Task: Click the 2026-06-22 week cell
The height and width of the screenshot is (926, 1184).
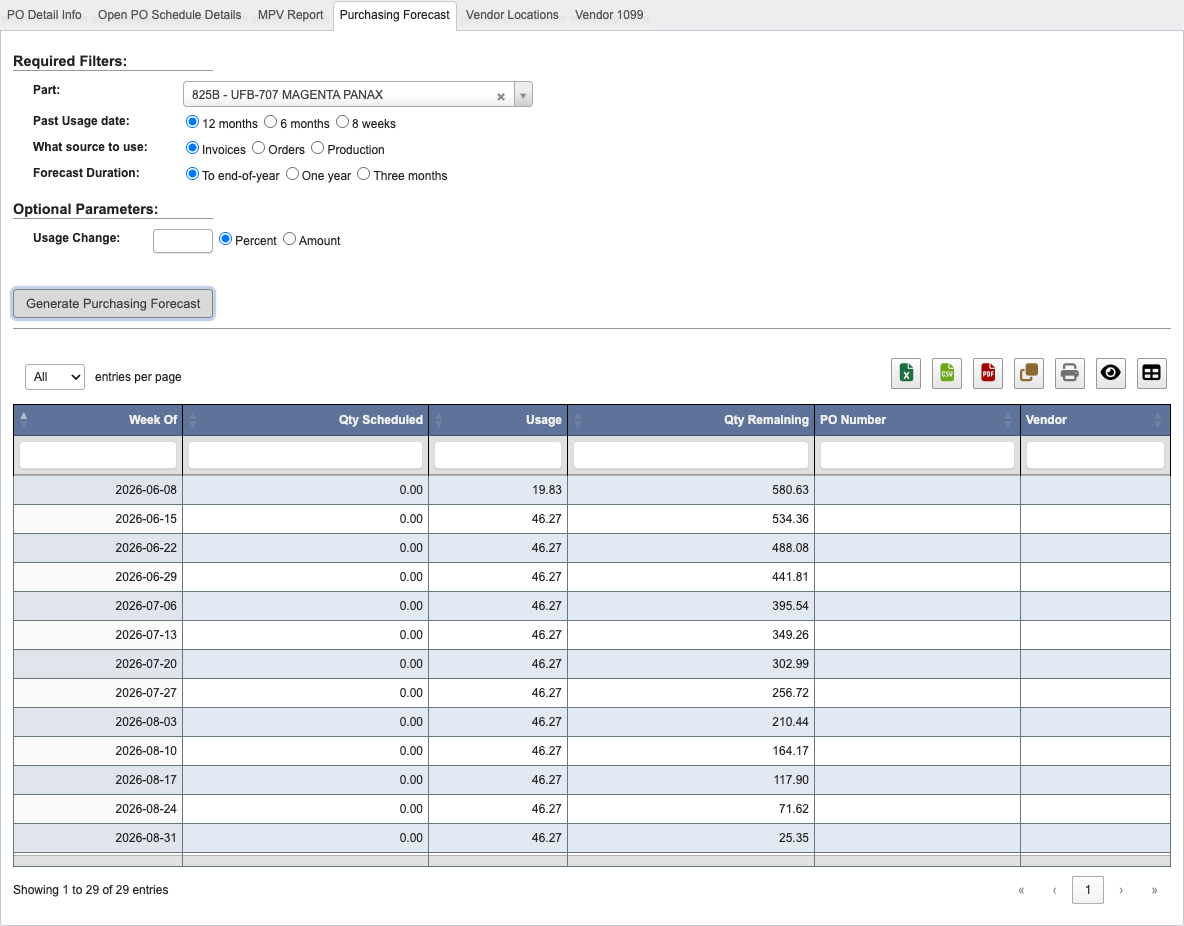Action: (98, 548)
